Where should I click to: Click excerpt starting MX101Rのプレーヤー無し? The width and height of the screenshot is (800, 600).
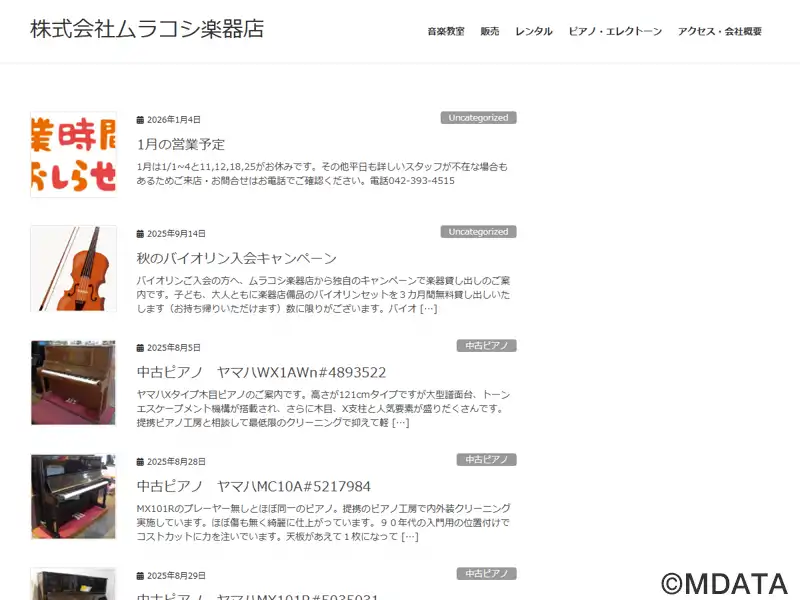point(323,523)
